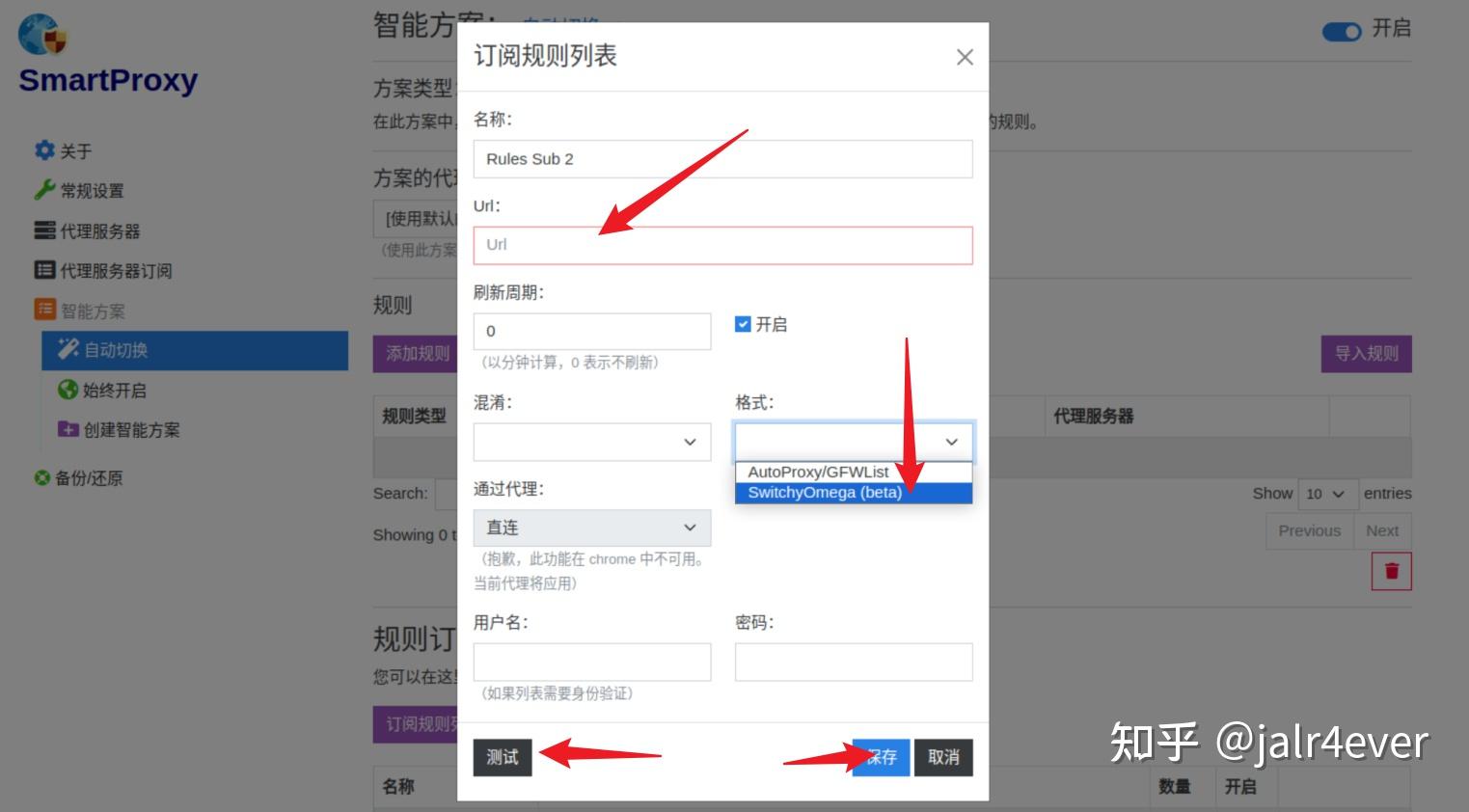Expand the 通过代理 selector showing 直连

[x=592, y=528]
